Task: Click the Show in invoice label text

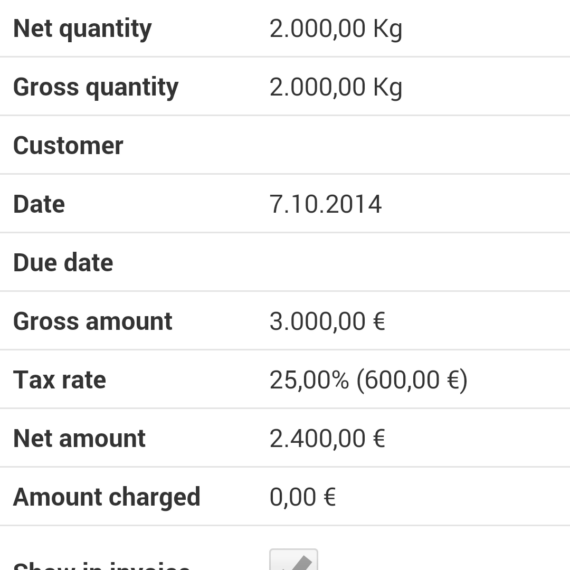Action: pos(102,565)
